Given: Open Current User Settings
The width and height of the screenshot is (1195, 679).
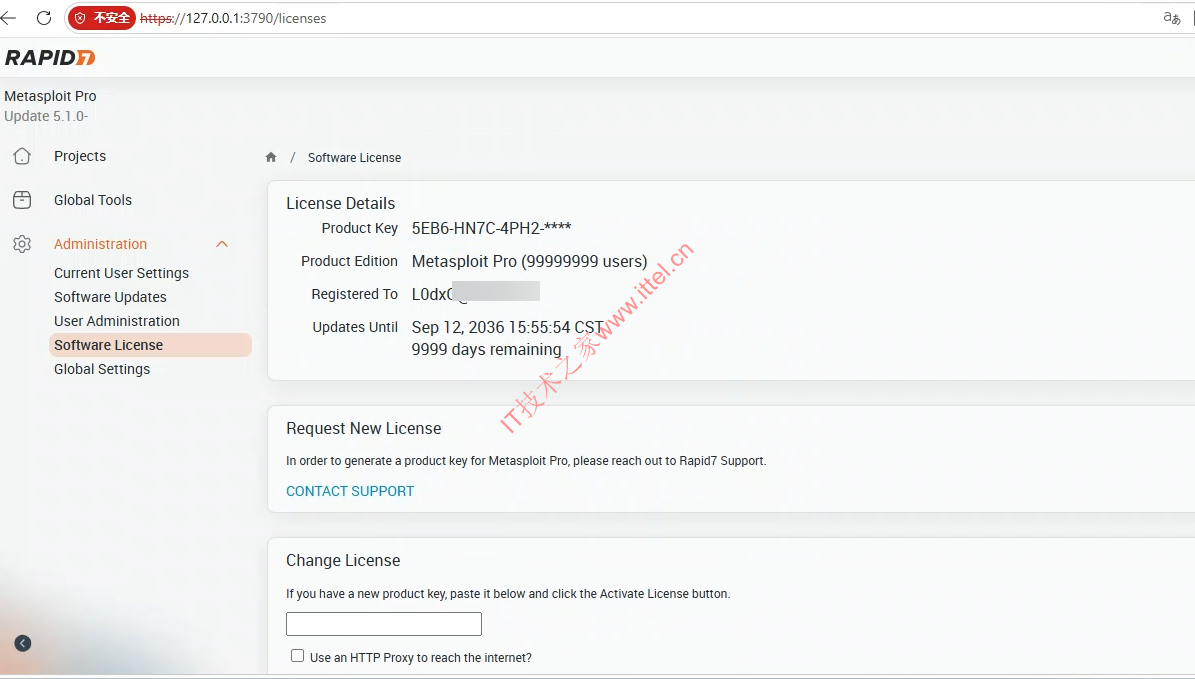Looking at the screenshot, I should coord(121,273).
